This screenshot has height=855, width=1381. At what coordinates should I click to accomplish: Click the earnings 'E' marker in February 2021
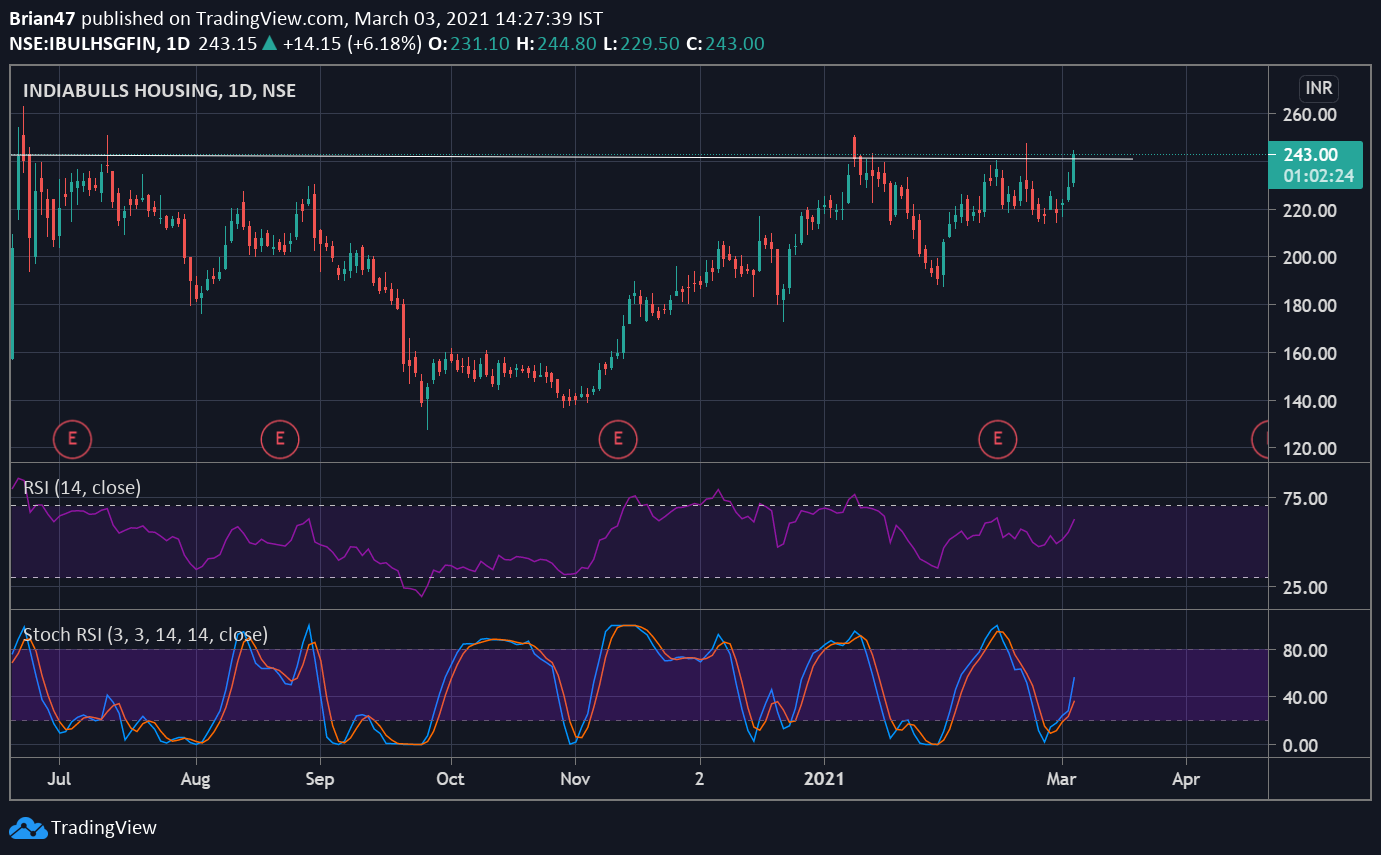[997, 438]
